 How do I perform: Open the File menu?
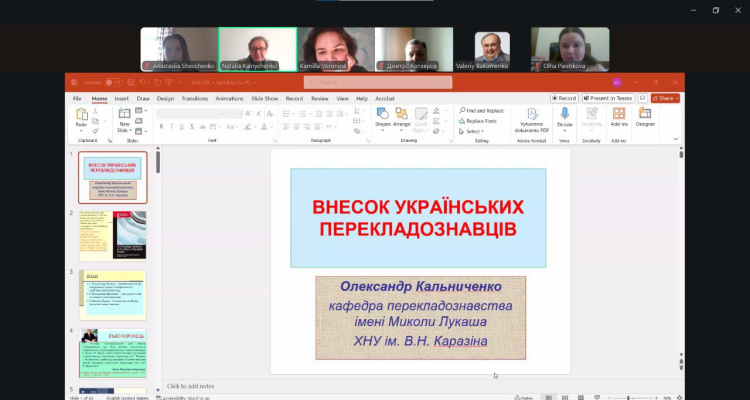tap(77, 99)
